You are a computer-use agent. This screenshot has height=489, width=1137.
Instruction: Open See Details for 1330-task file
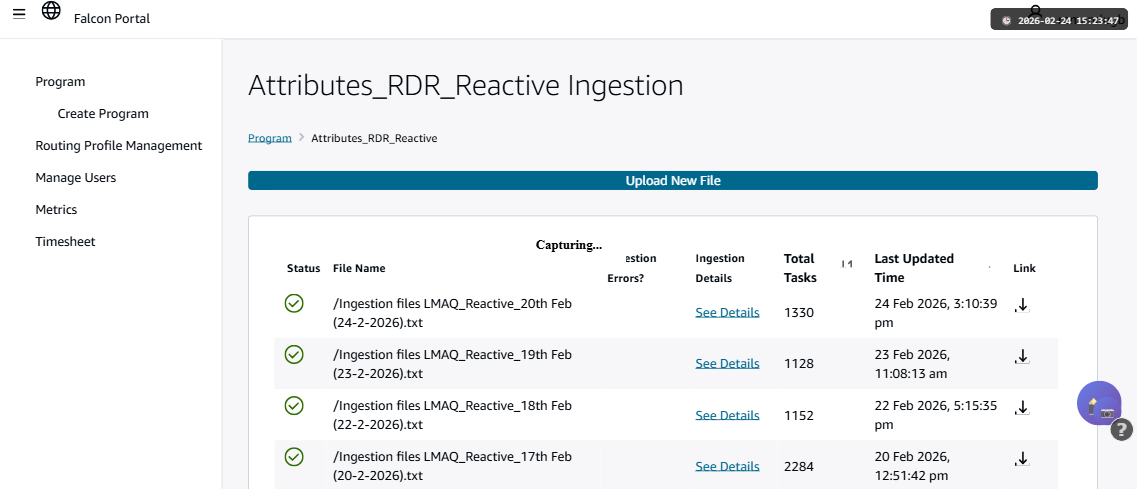pyautogui.click(x=727, y=312)
